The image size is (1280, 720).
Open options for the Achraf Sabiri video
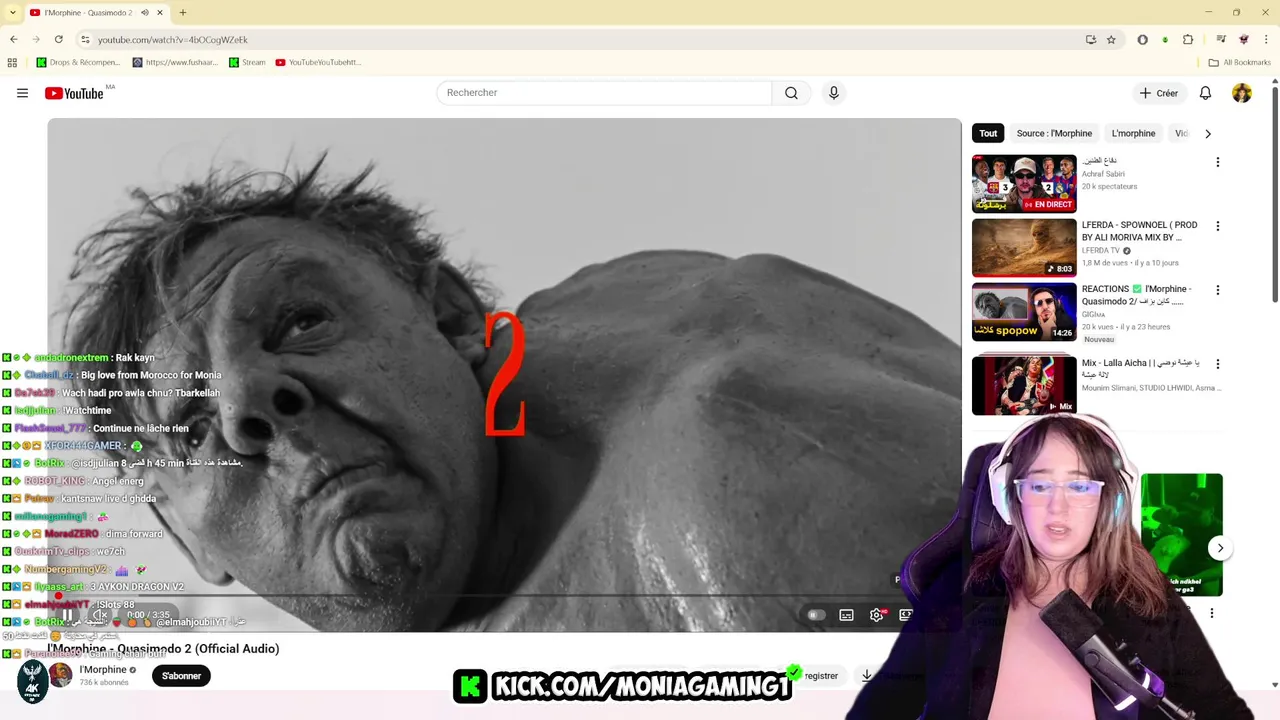point(1217,162)
